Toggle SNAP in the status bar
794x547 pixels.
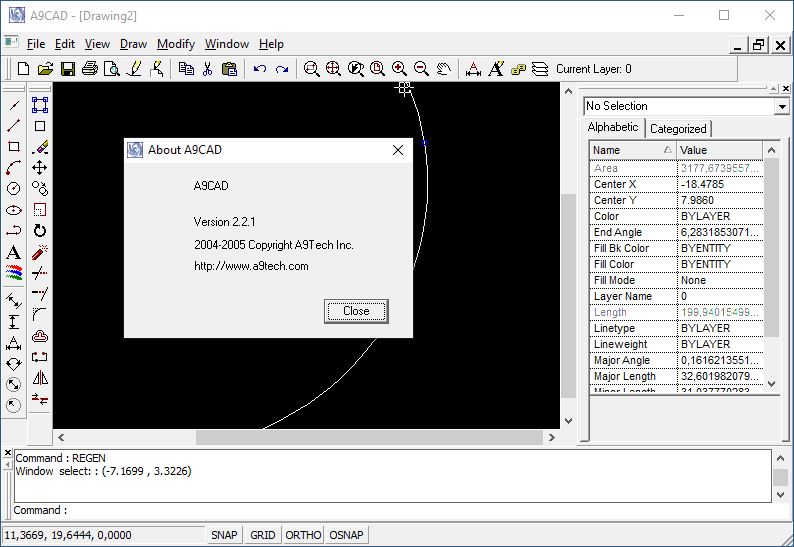click(x=224, y=535)
